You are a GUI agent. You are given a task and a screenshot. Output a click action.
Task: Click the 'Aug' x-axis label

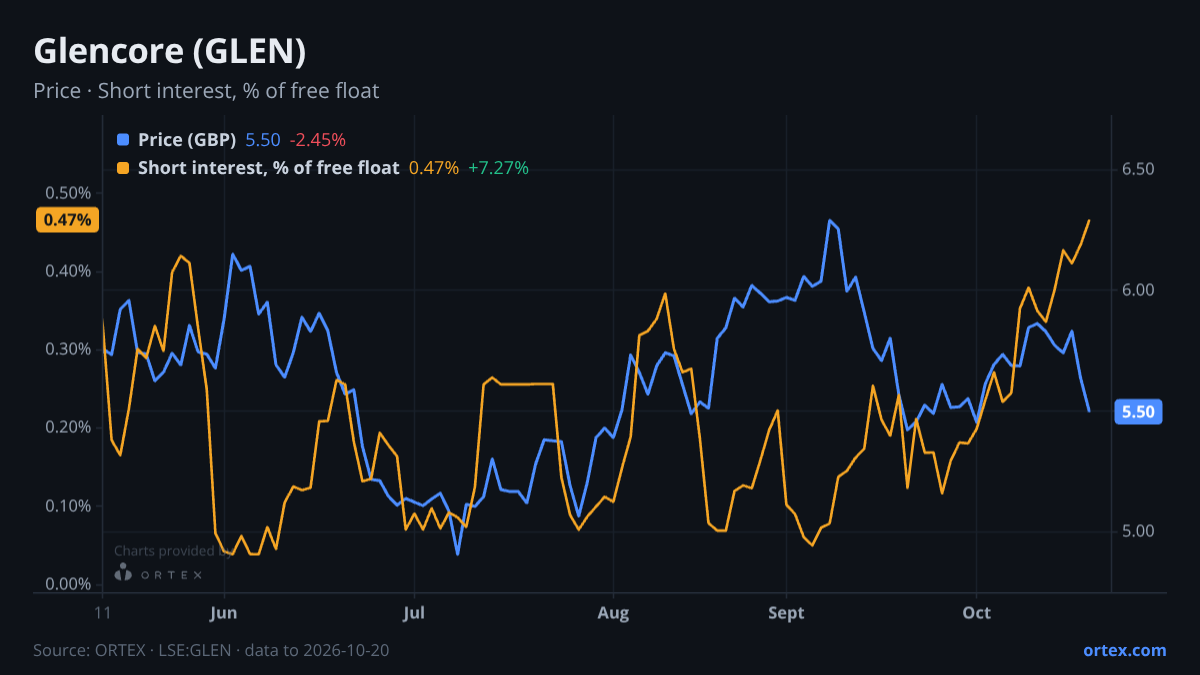(x=613, y=612)
